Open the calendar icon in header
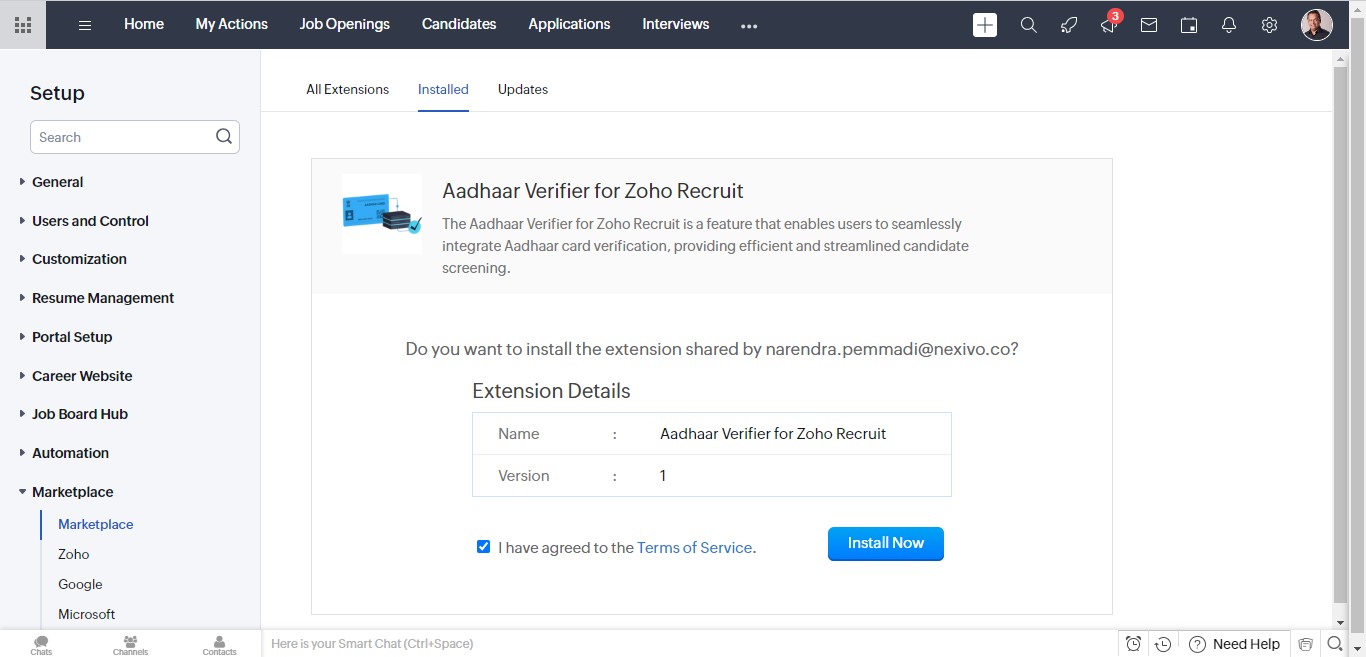1366x657 pixels. coord(1189,25)
